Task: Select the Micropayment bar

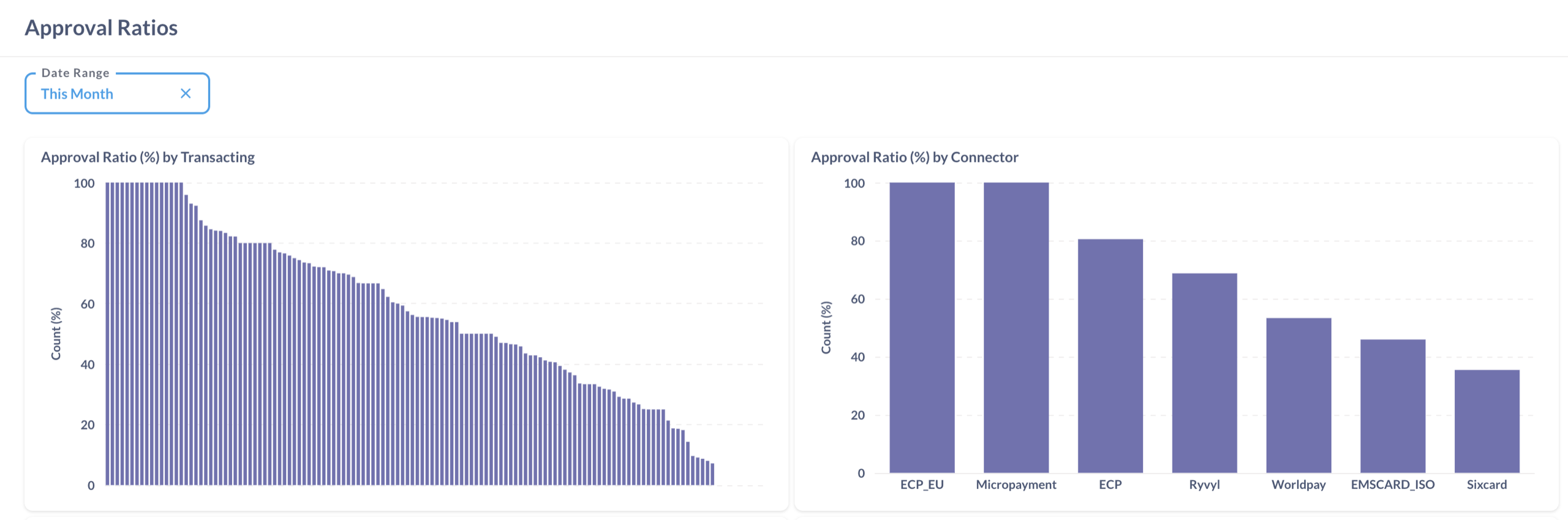Action: 1016,328
